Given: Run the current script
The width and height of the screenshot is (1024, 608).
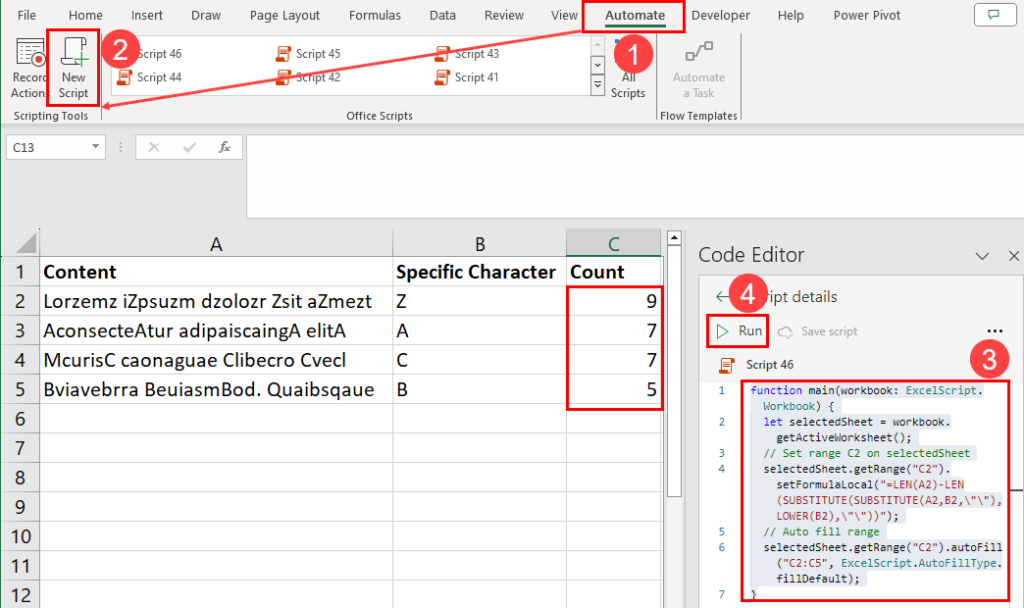Looking at the screenshot, I should (x=738, y=331).
